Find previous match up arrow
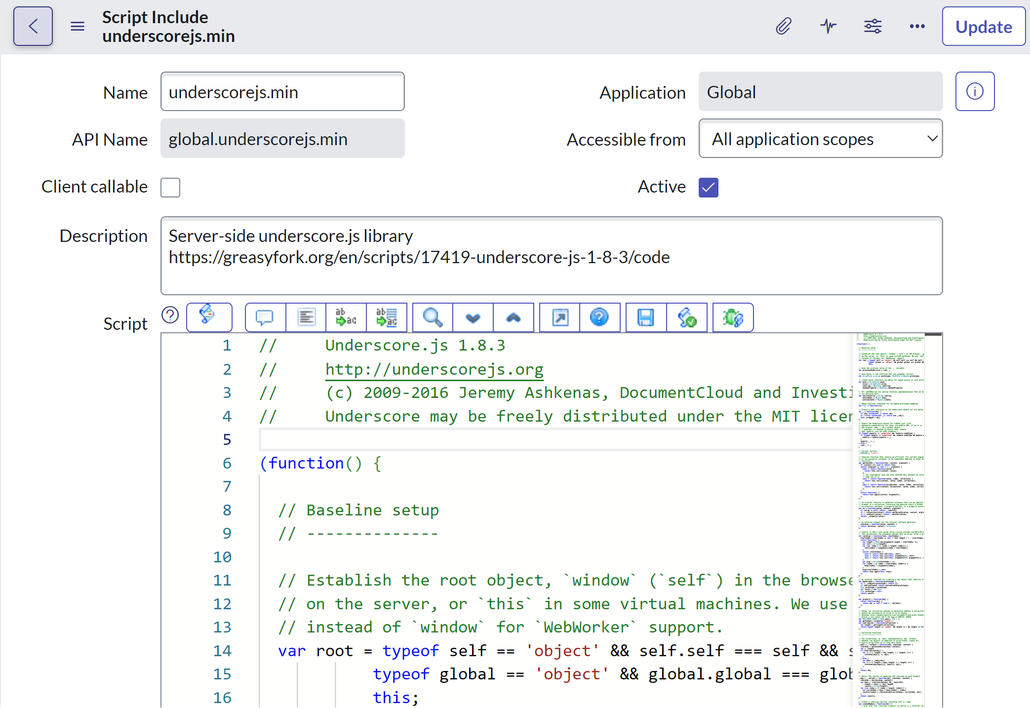 514,318
